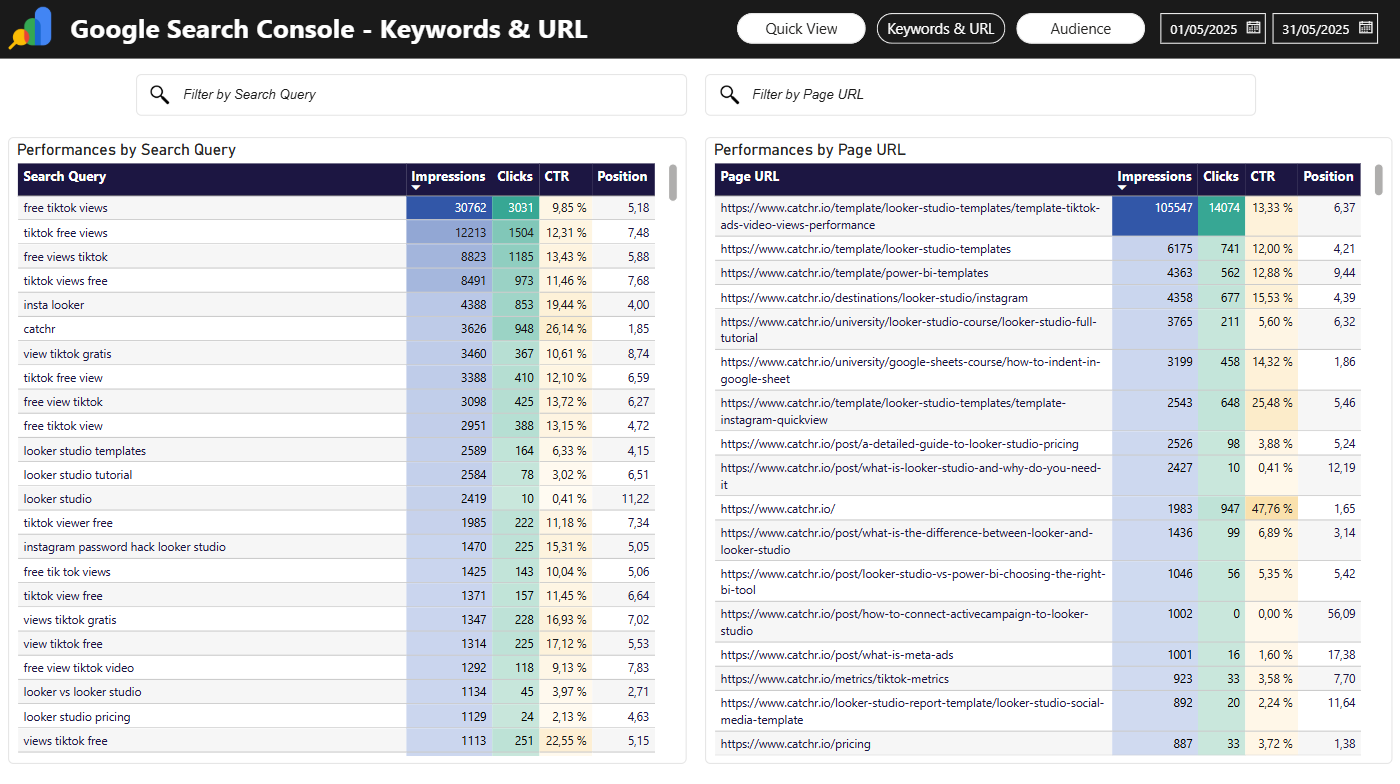Click the 26,14 % CTR cell
The height and width of the screenshot is (784, 1400).
point(566,329)
